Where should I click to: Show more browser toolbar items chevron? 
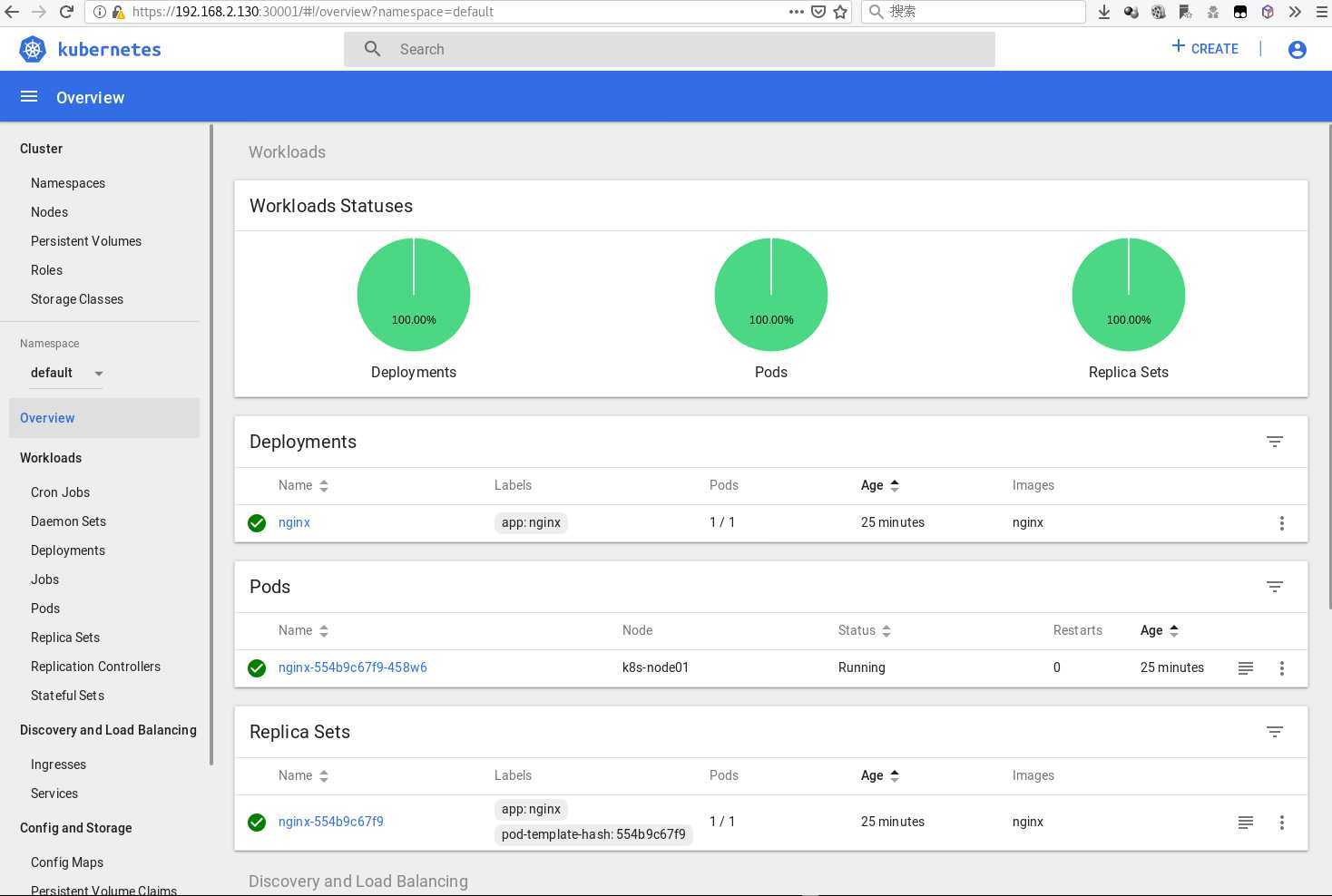pyautogui.click(x=1295, y=12)
